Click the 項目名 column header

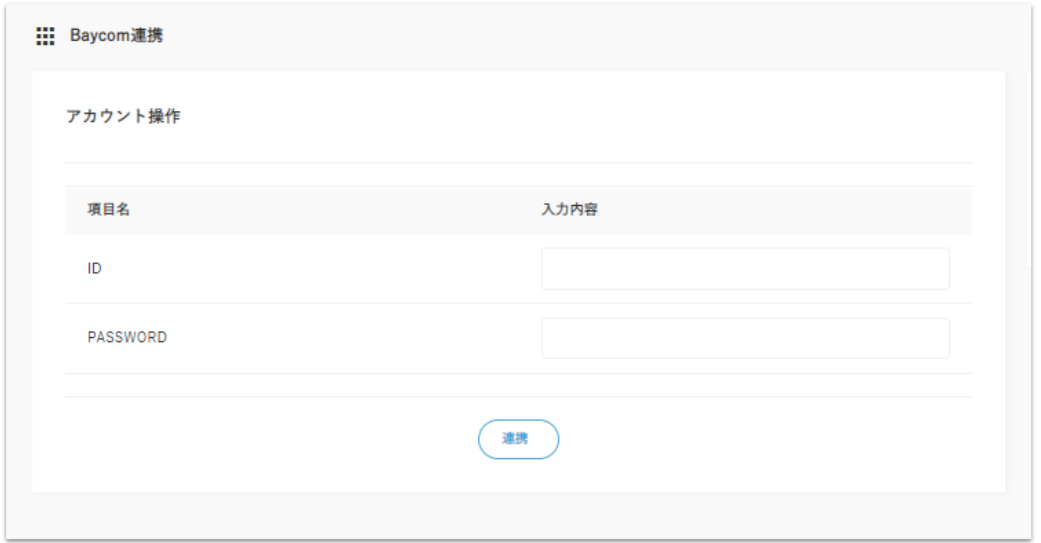pyautogui.click(x=109, y=211)
